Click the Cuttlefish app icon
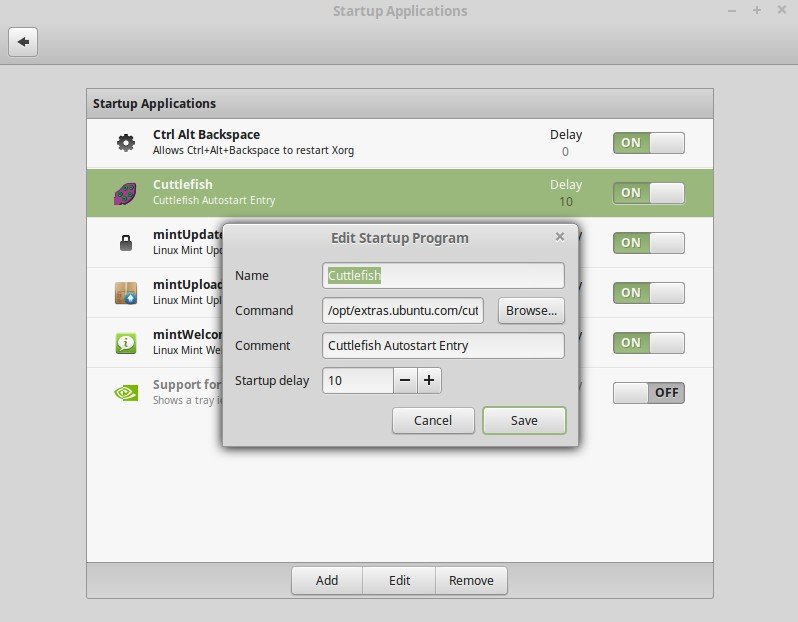The height and width of the screenshot is (622, 798). (125, 193)
